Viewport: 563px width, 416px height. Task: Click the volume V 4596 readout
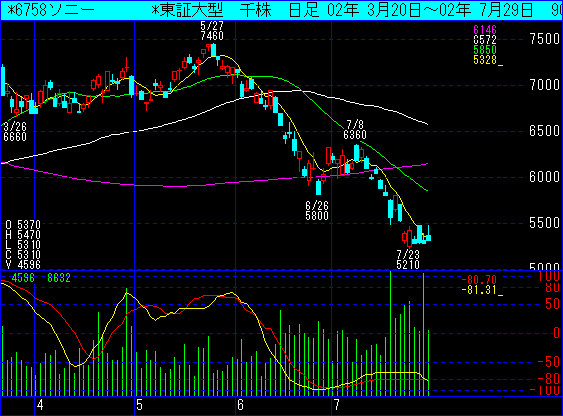pyautogui.click(x=23, y=265)
